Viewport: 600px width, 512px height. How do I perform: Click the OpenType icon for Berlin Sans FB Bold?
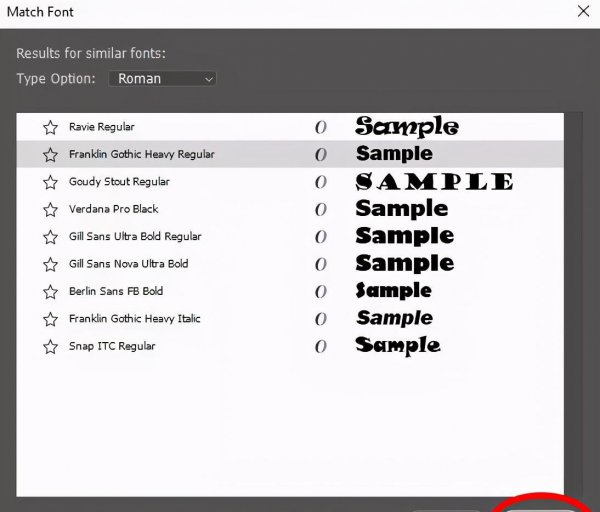[321, 292]
